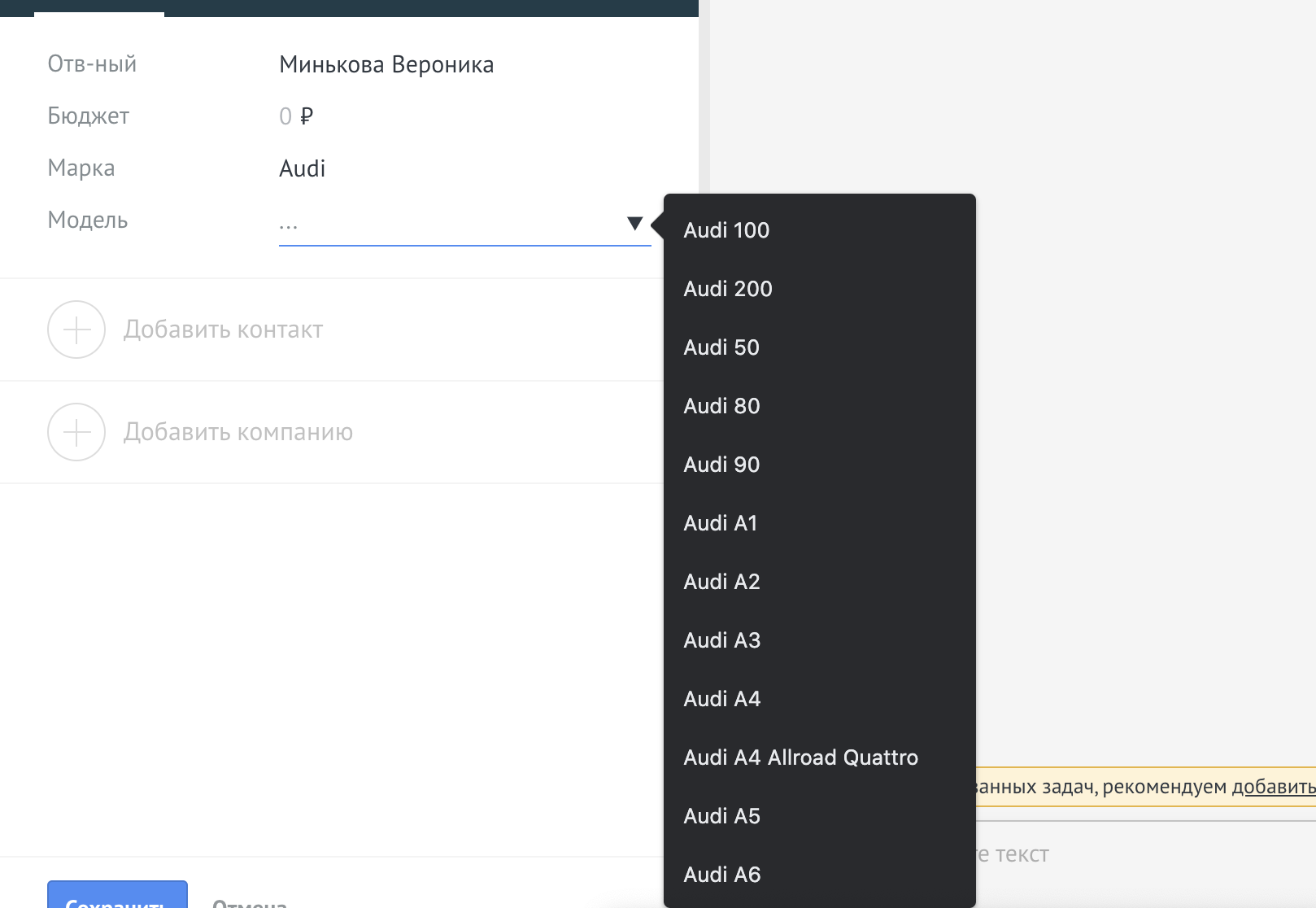1316x908 pixels.
Task: Click responsible person Минькова Вероника
Action: pyautogui.click(x=386, y=64)
